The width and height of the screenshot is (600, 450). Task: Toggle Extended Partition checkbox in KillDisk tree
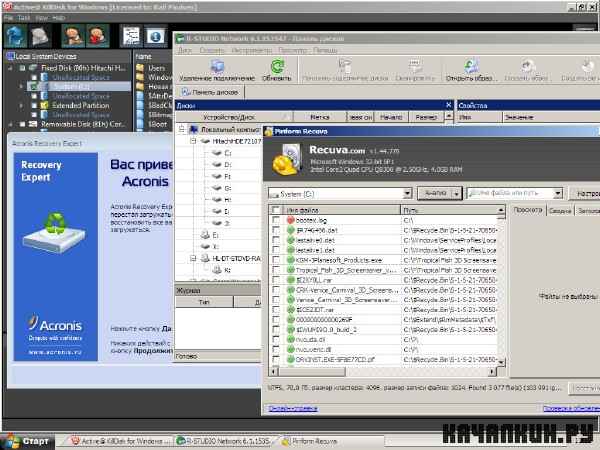(34, 105)
